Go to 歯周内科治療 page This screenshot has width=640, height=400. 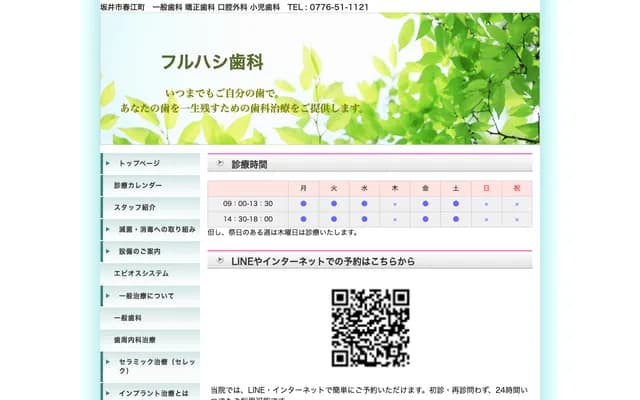click(x=151, y=340)
